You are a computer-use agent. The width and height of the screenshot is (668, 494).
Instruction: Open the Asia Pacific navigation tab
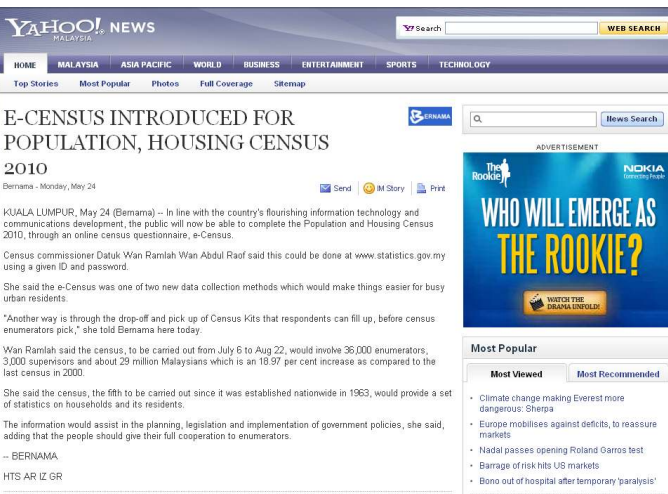pyautogui.click(x=145, y=65)
